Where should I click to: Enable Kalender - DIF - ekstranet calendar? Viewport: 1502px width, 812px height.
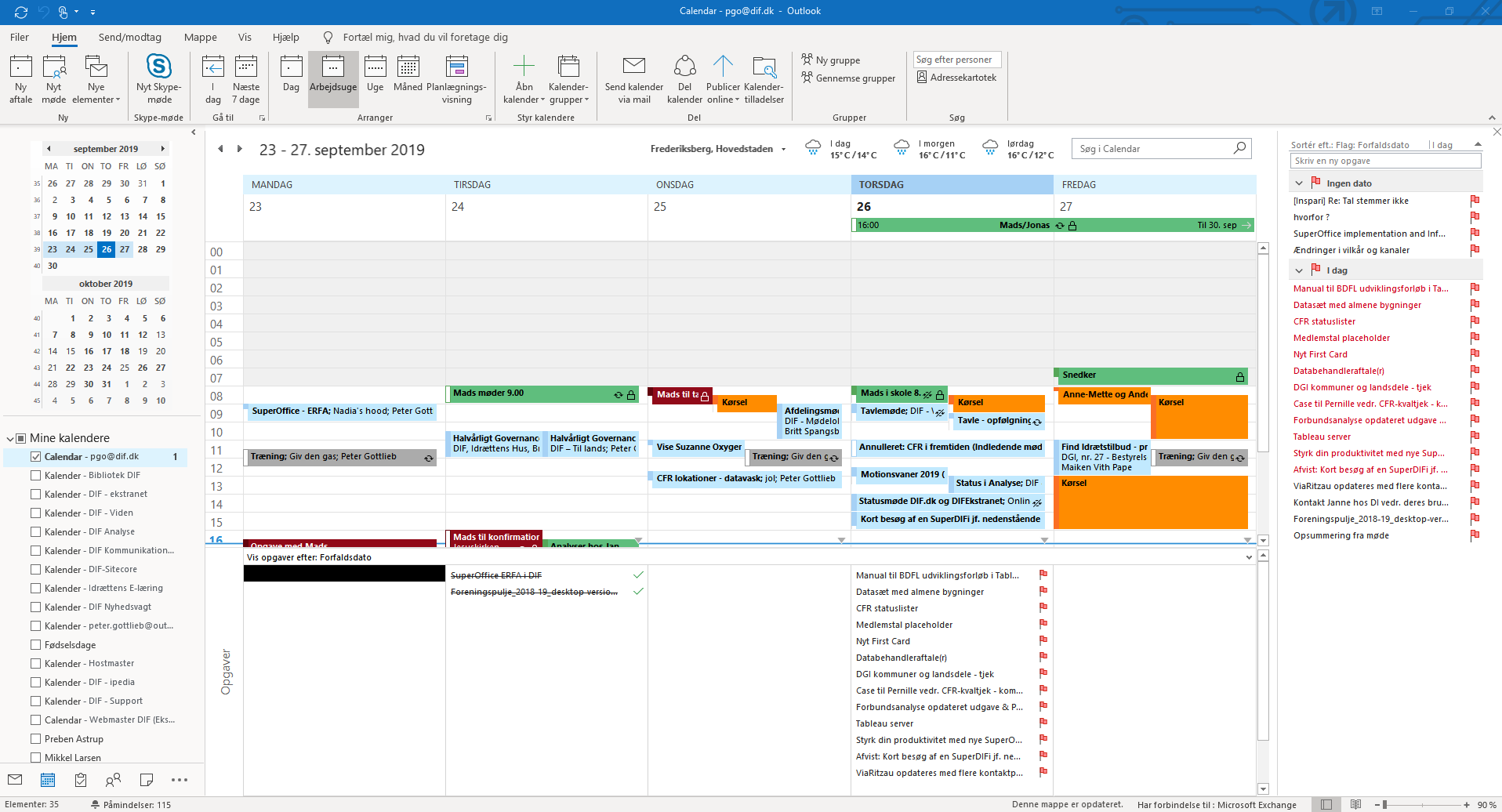(35, 494)
